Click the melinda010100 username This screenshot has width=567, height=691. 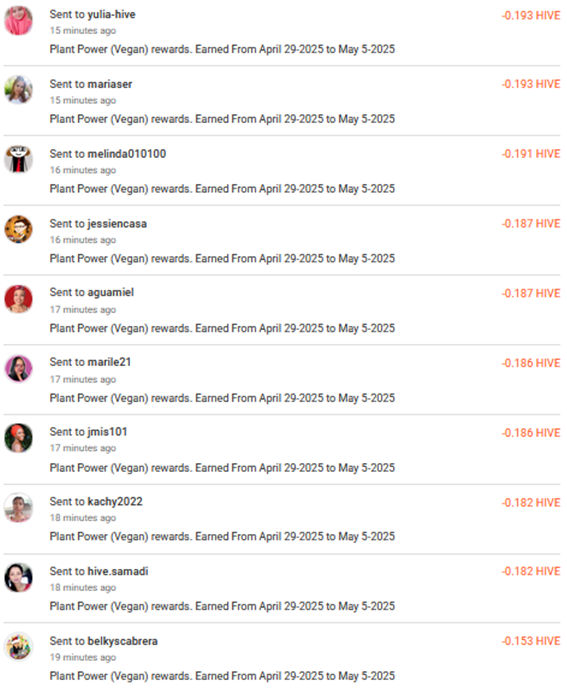(127, 154)
